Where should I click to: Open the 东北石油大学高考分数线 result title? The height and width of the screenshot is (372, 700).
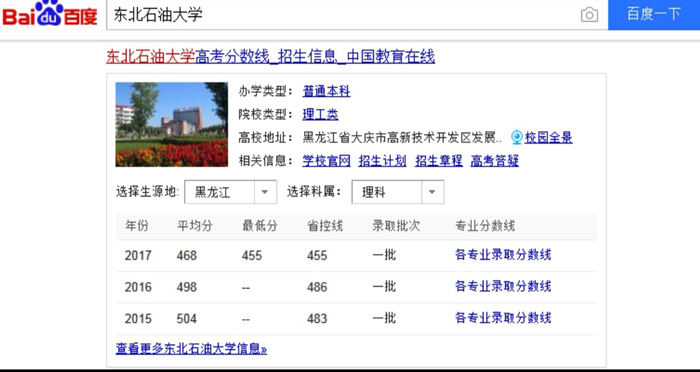[x=271, y=57]
